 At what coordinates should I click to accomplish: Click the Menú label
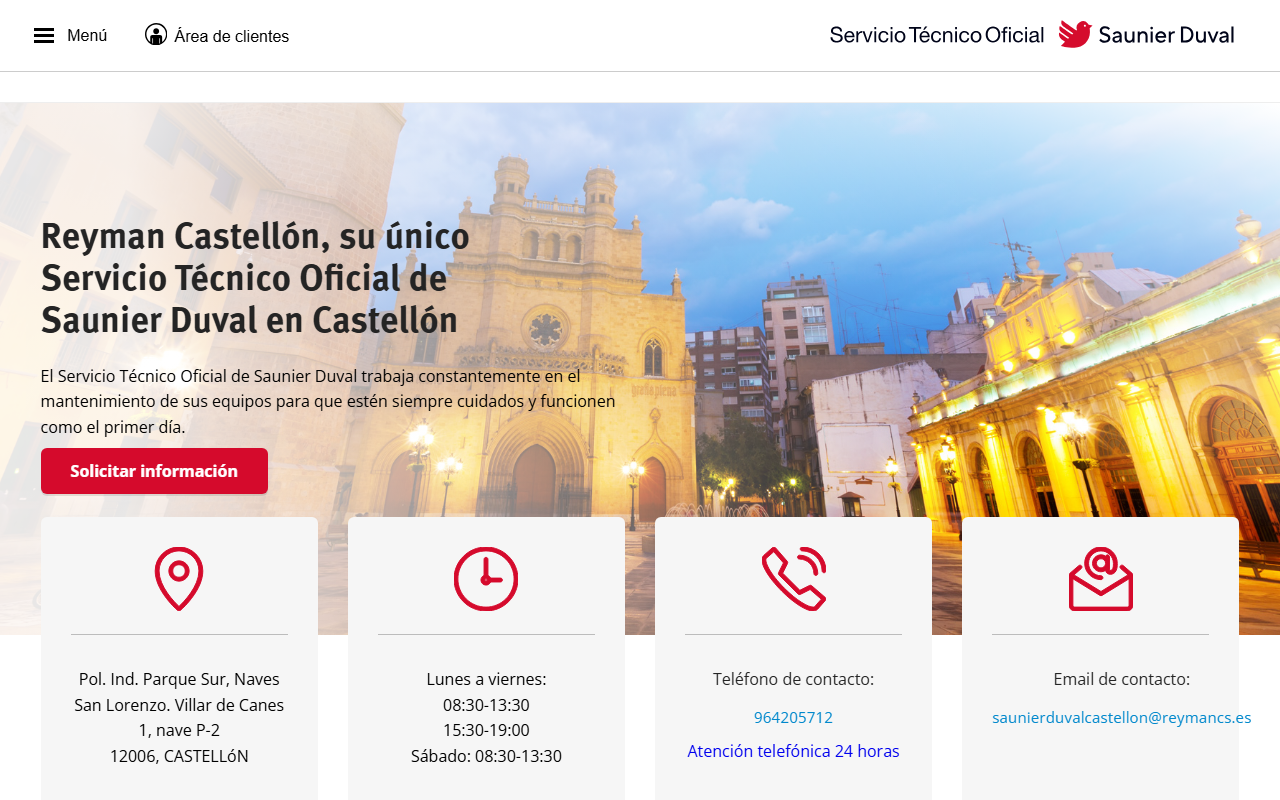tap(87, 36)
